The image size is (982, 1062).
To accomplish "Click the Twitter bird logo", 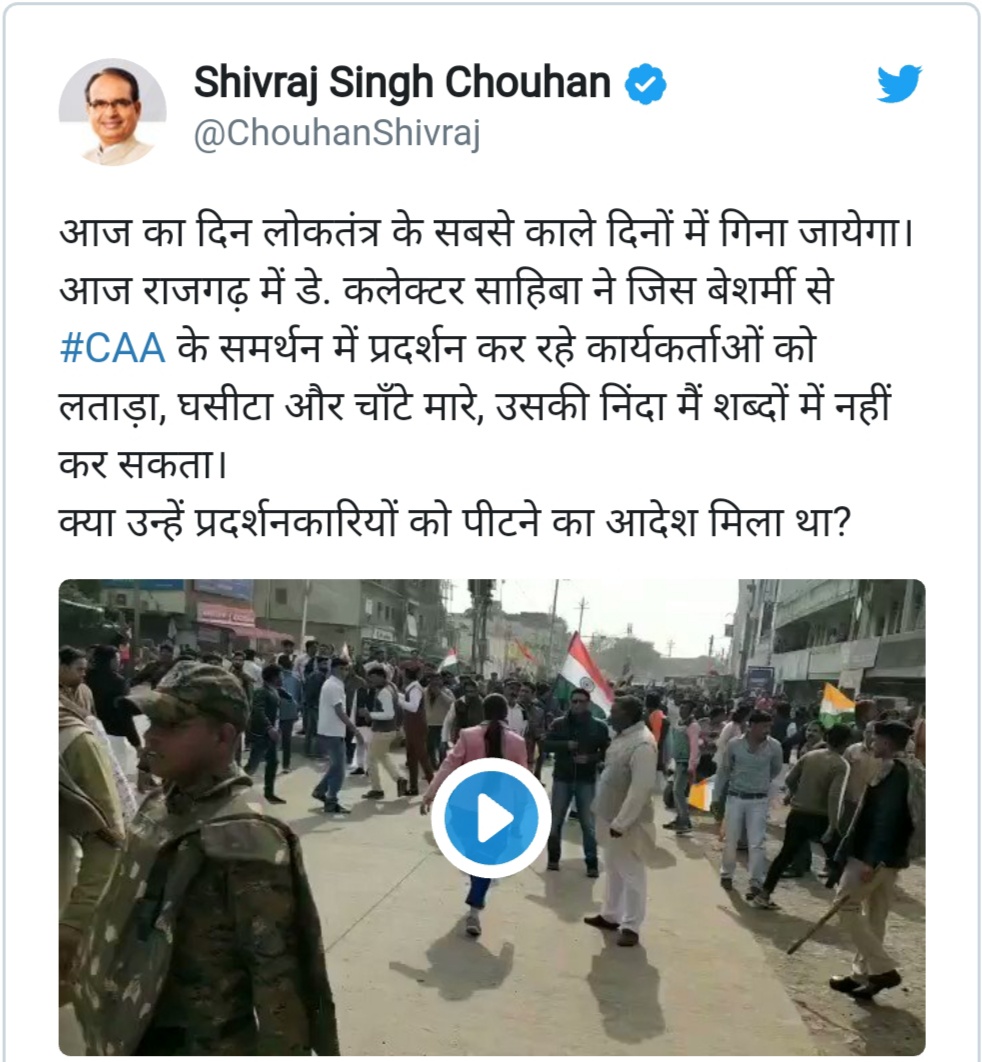I will click(899, 83).
